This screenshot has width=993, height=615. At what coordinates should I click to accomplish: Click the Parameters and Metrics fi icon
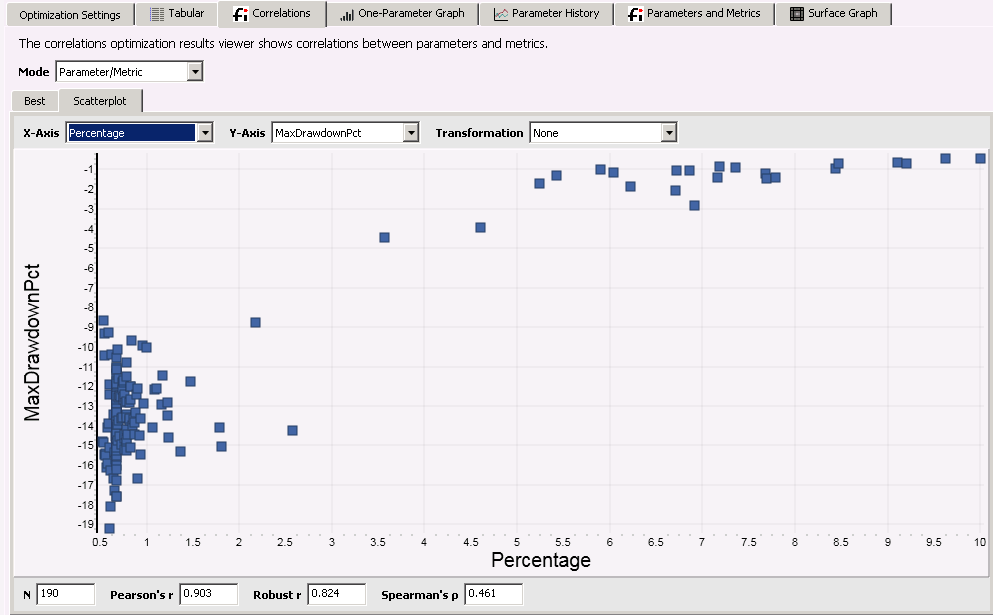[635, 14]
